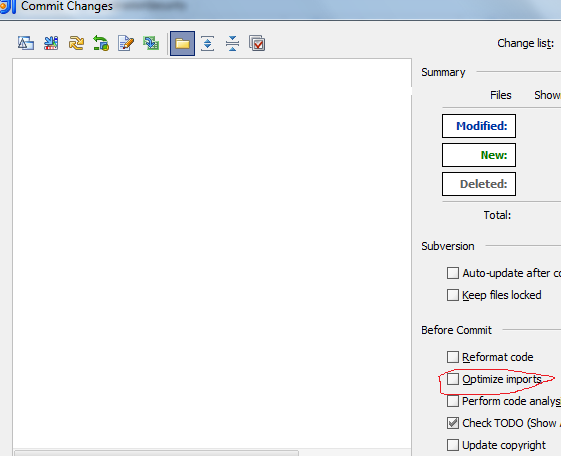Uncheck the Check TODO option
The image size is (561, 456).
coord(453,423)
